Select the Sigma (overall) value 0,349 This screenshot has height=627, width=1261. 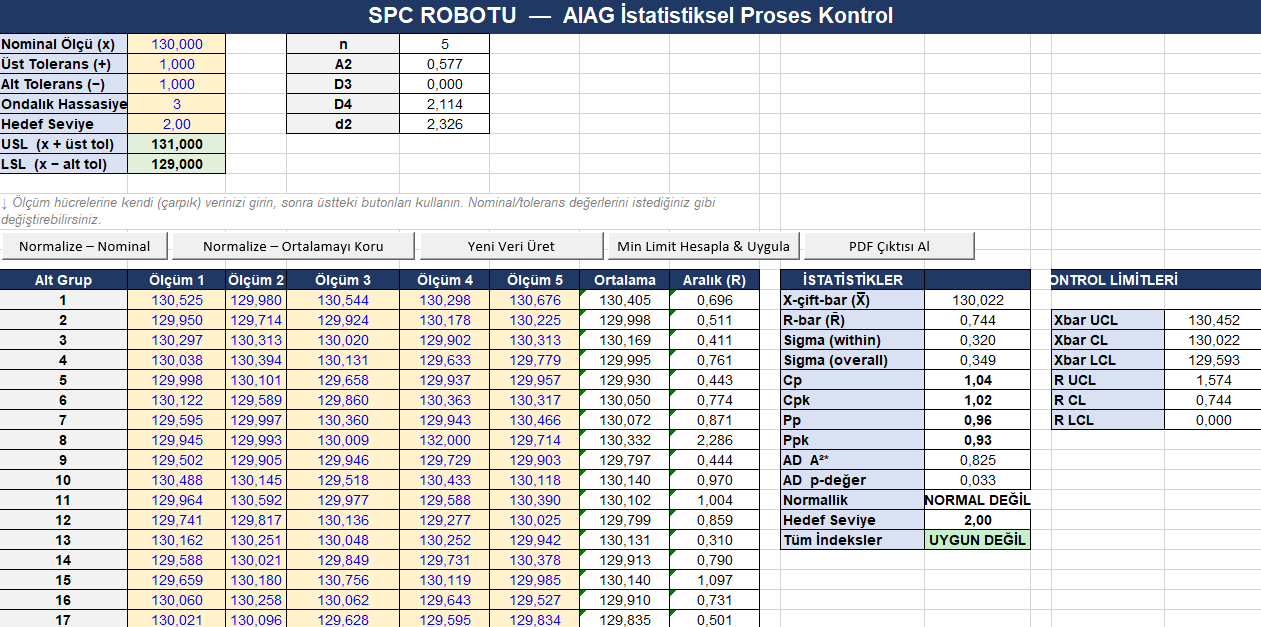977,360
